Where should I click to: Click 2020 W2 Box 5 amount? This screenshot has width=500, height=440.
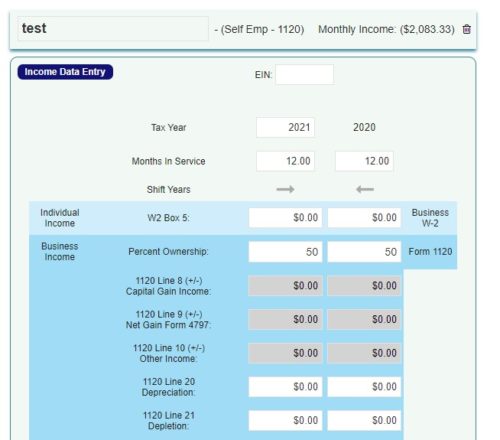click(364, 218)
